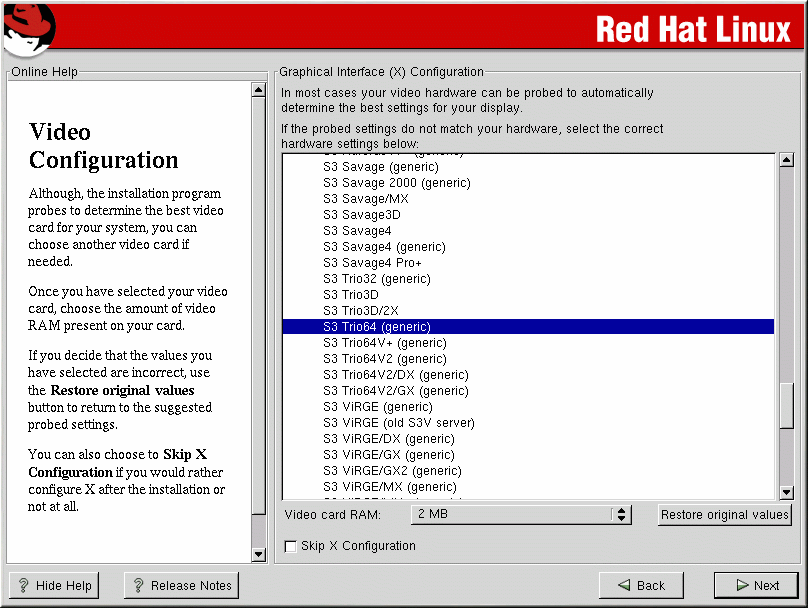Click the video card list scrollbar thumb
The height and width of the screenshot is (608, 808).
(x=786, y=405)
